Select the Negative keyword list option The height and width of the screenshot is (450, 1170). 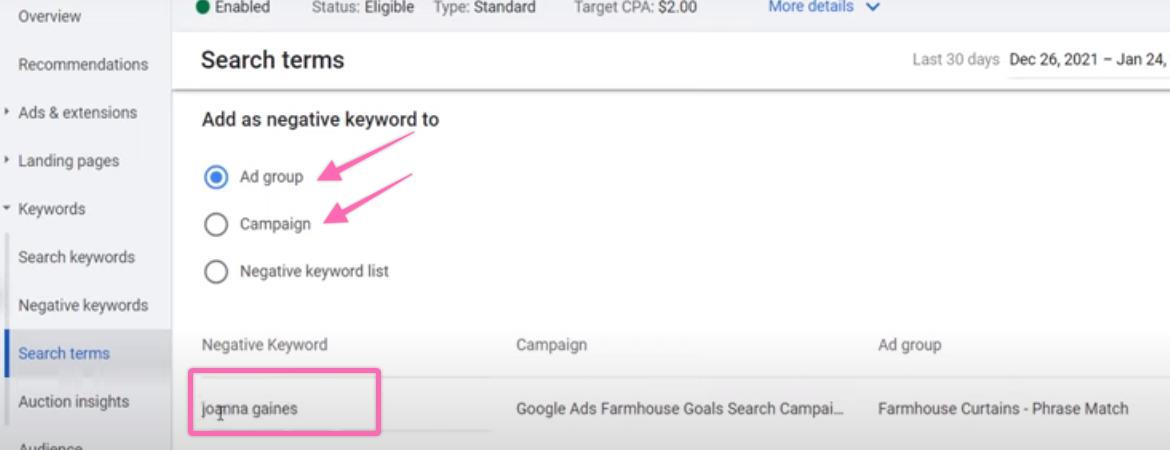[x=216, y=271]
